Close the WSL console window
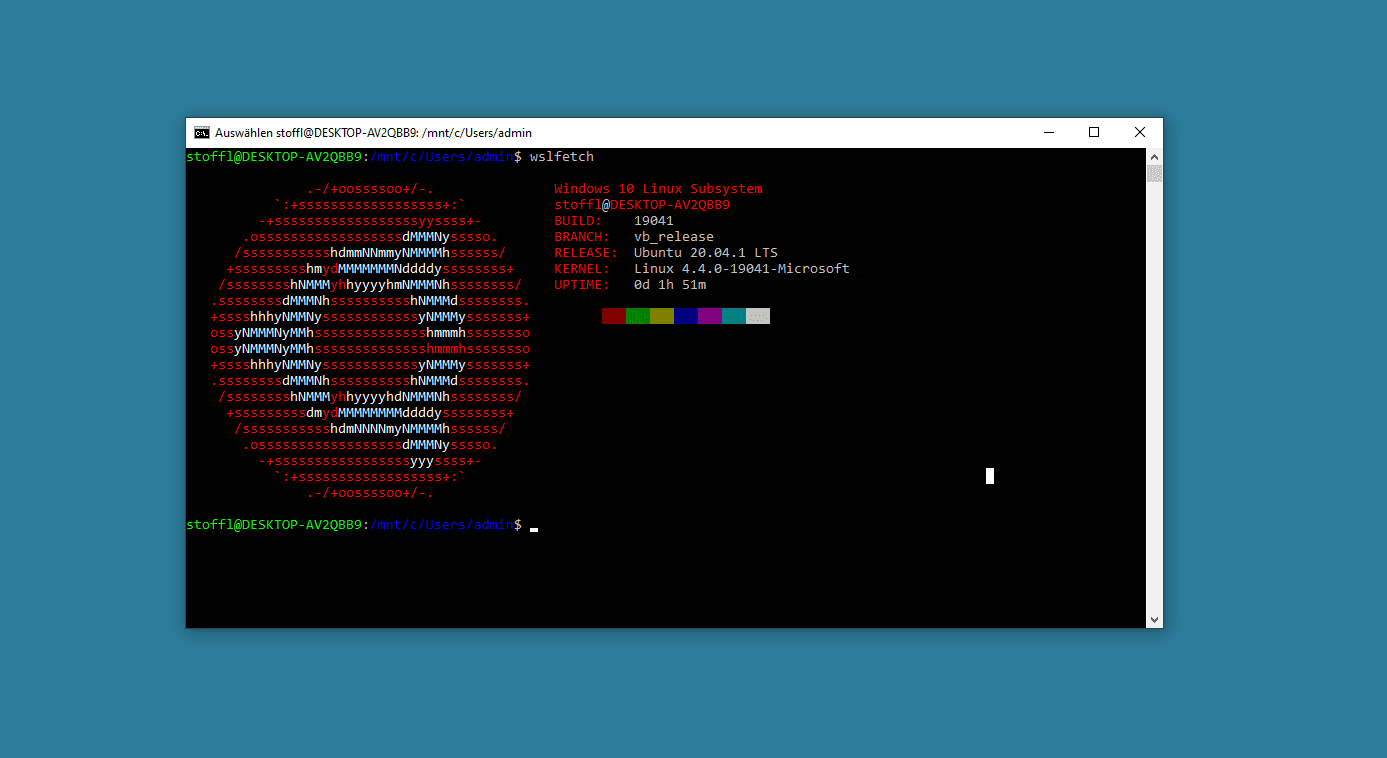 point(1140,132)
